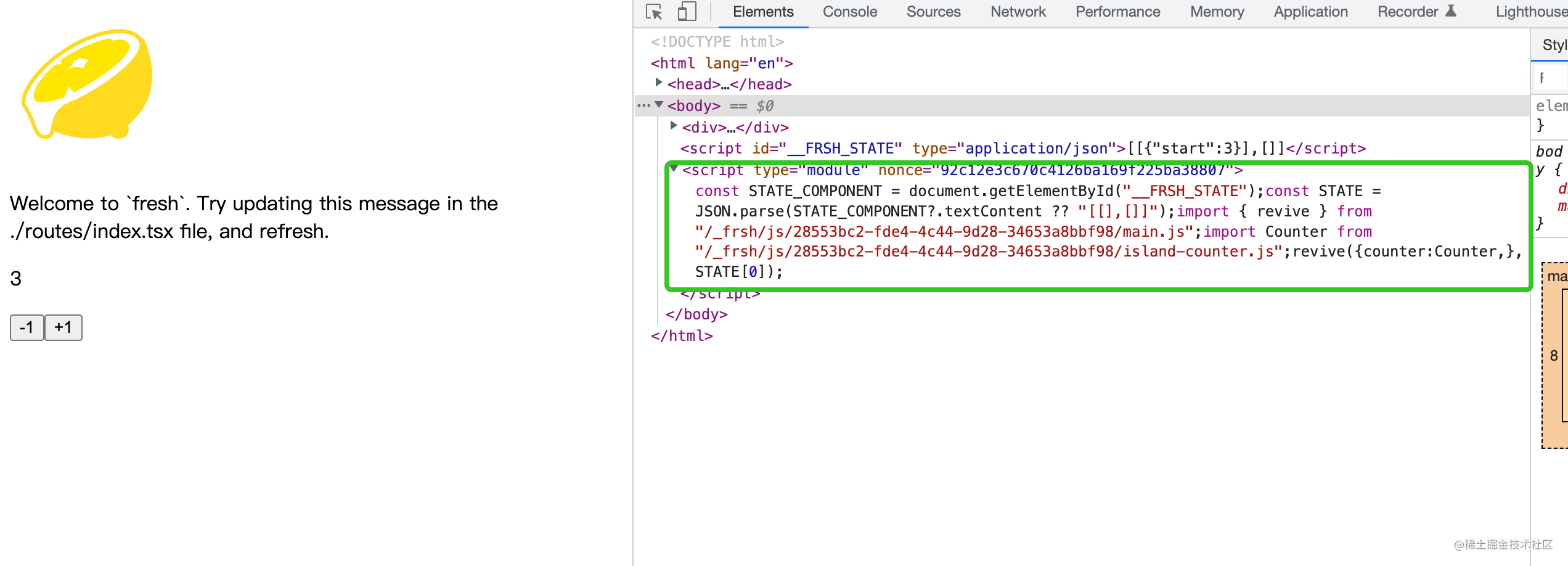Open the Recorder tab
1568x566 pixels.
point(1408,12)
